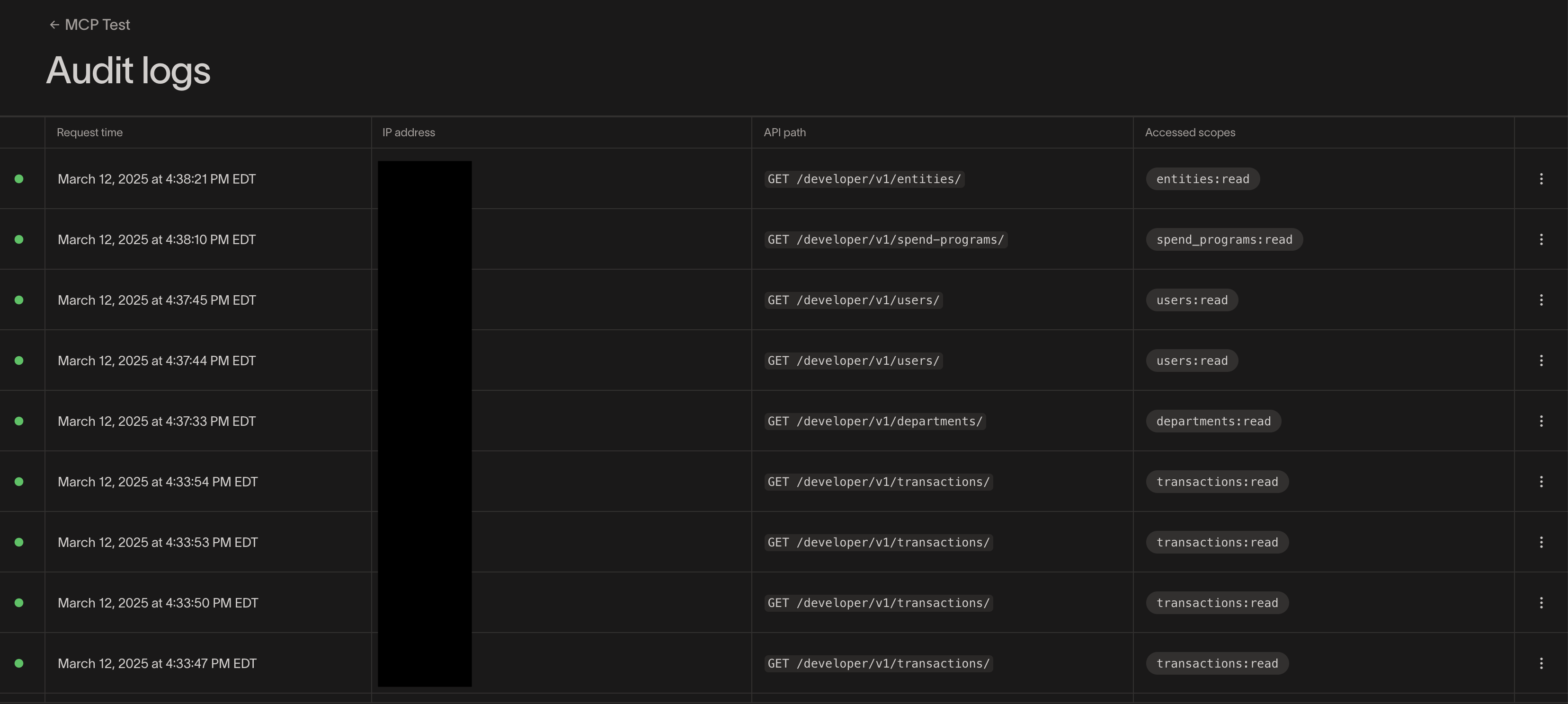Open the three-dot menu for the 4:33:47 PM transactions row
This screenshot has height=704, width=1568.
coord(1541,663)
